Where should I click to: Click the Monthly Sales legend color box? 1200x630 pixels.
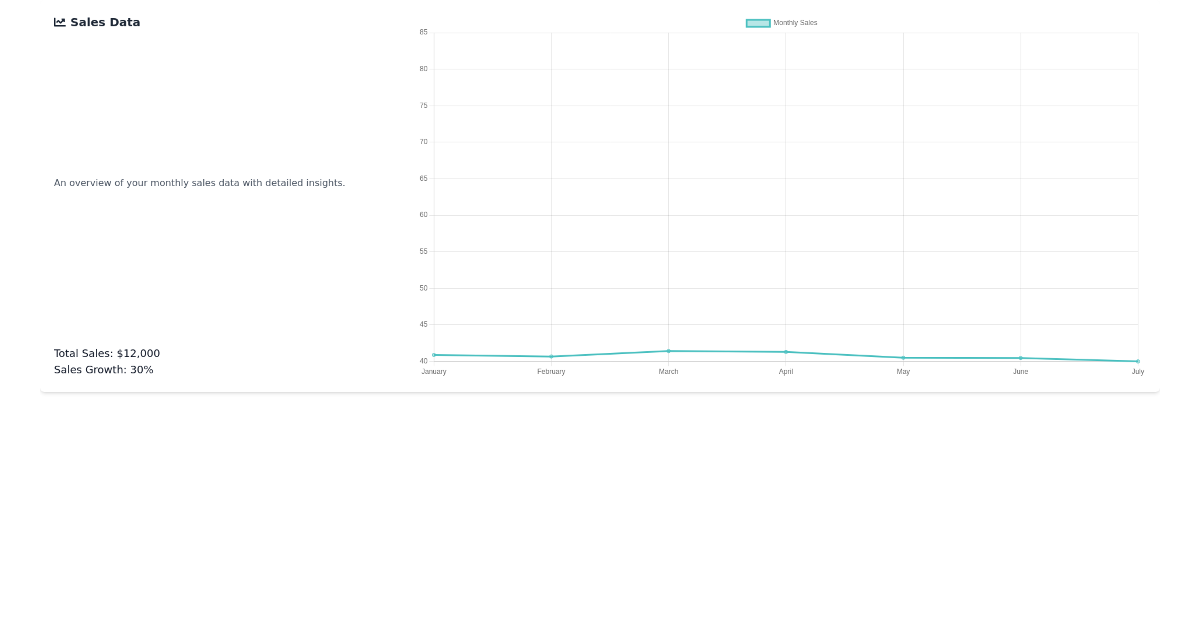click(x=758, y=23)
